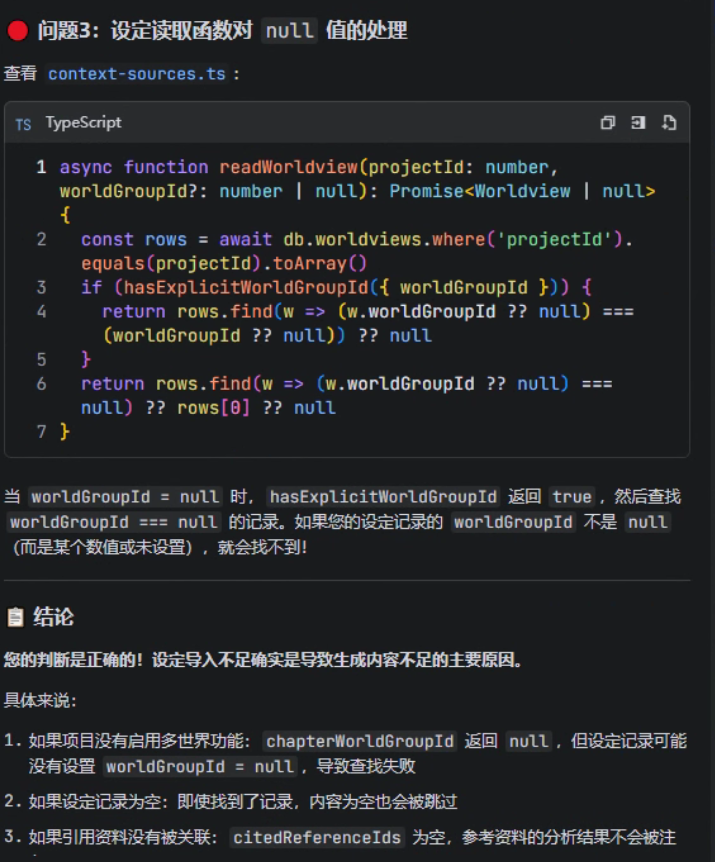Image resolution: width=715 pixels, height=862 pixels.
Task: Click line number 6 in the code
Action: point(41,384)
